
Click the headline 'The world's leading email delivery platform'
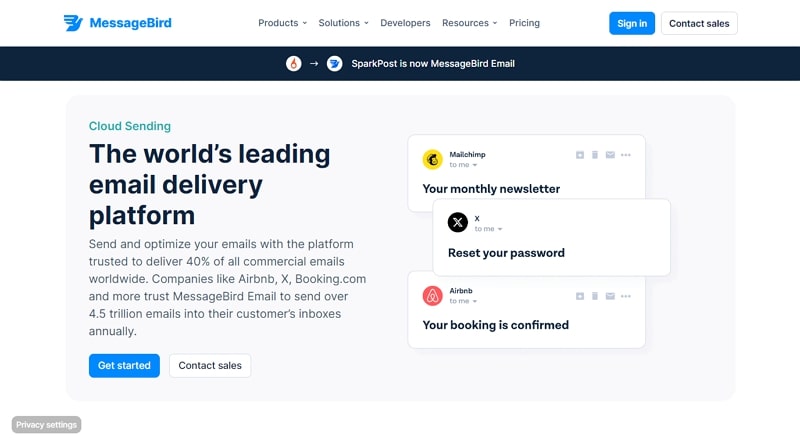coord(210,184)
